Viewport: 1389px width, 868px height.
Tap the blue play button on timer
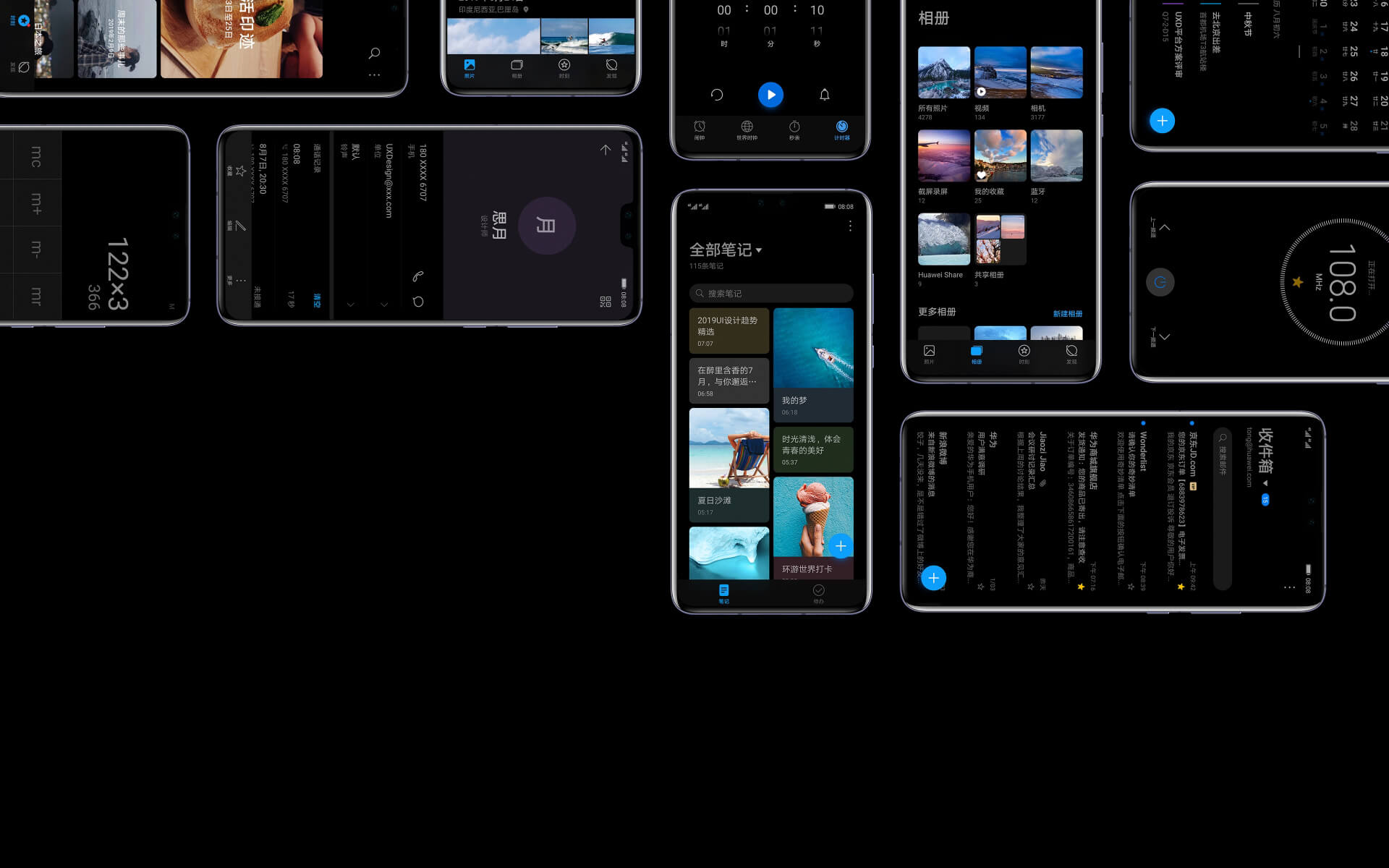[770, 95]
